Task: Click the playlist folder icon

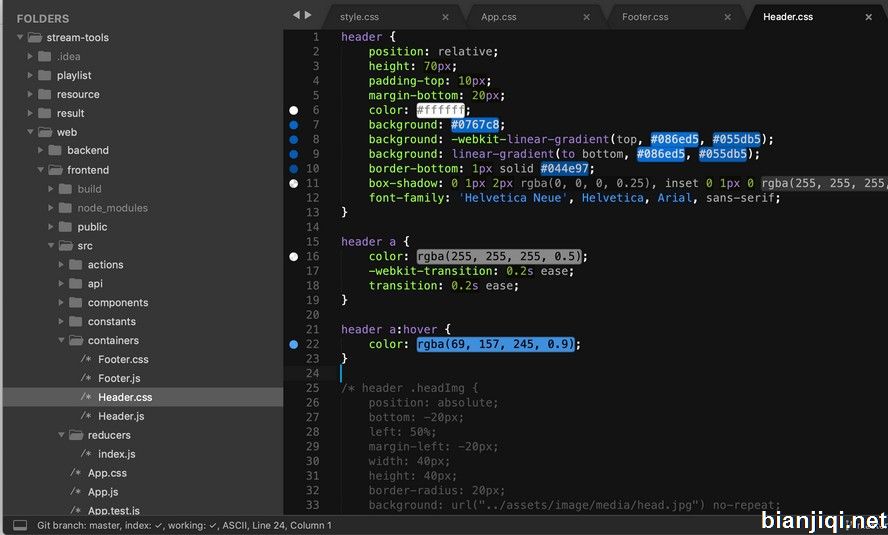Action: click(45, 75)
